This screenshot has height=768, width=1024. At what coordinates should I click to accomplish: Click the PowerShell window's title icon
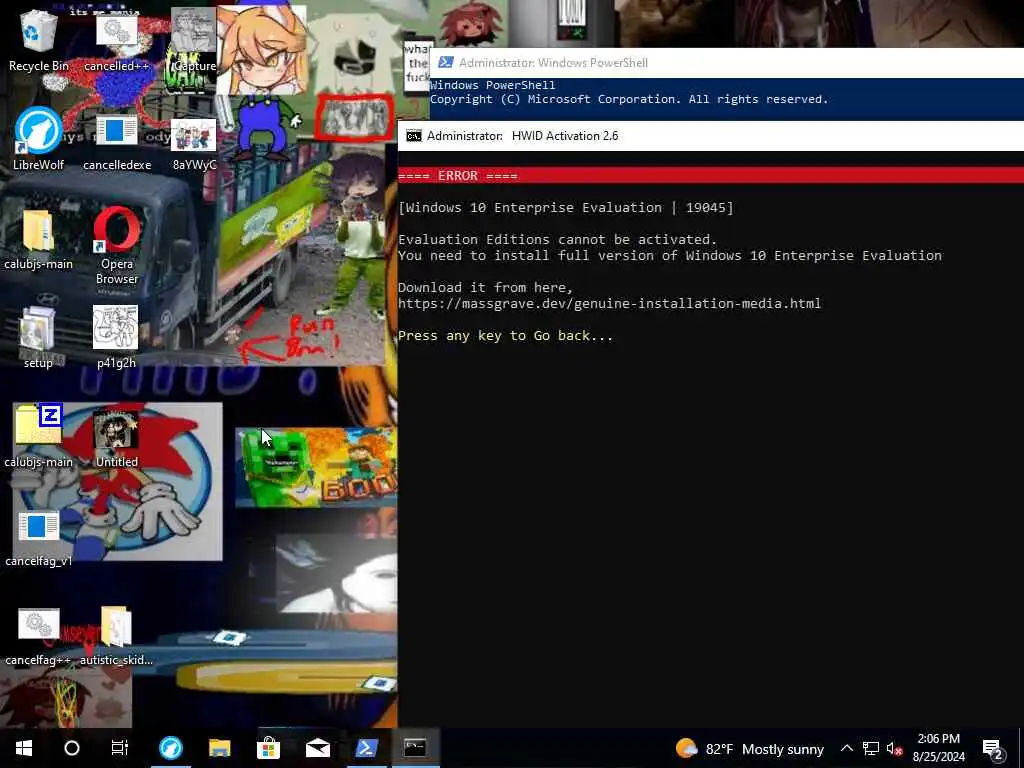[446, 63]
